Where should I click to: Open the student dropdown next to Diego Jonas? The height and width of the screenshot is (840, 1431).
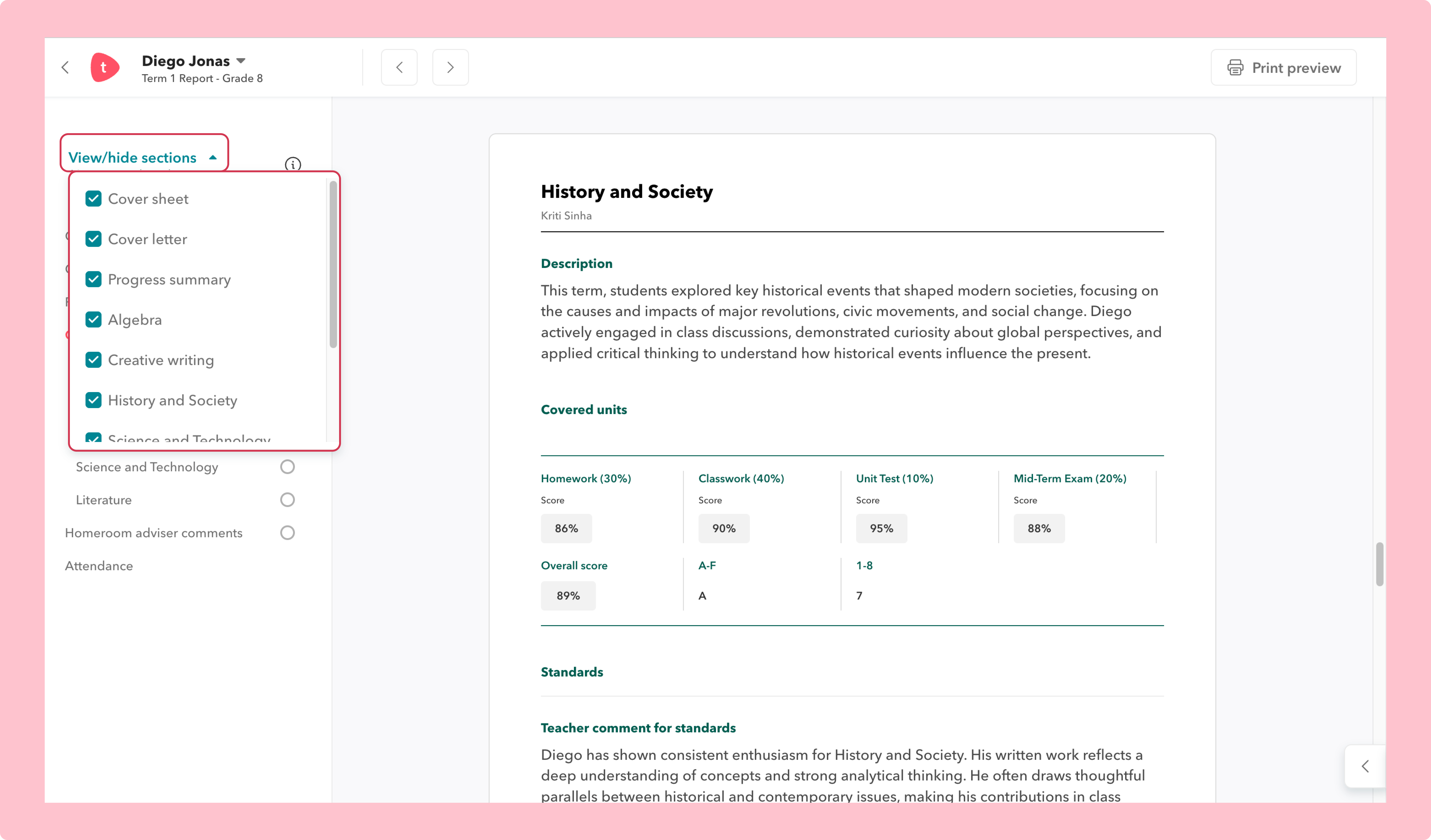(x=241, y=61)
